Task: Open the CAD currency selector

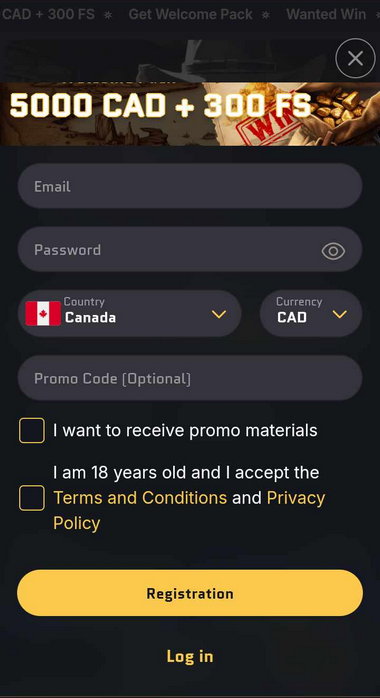Action: click(311, 313)
